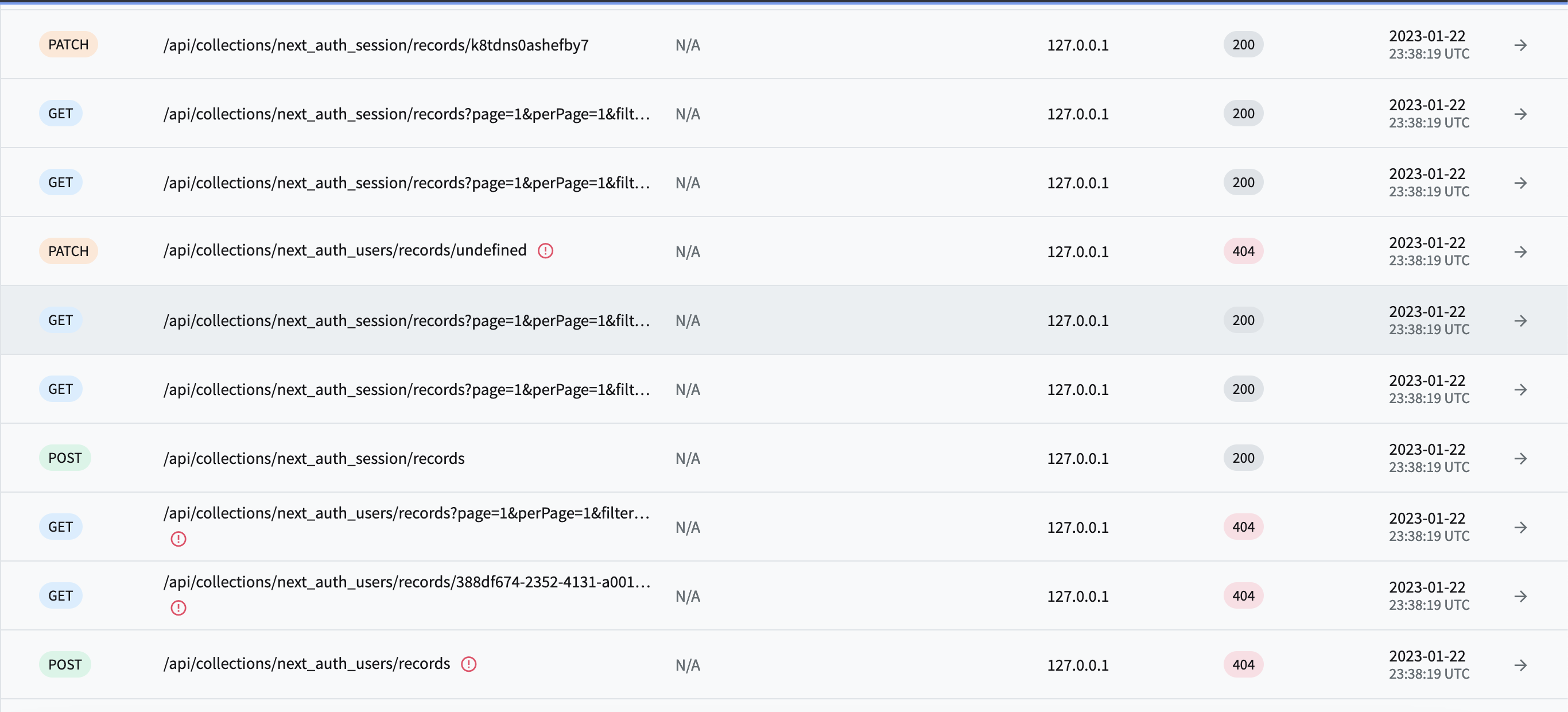Click the 127.0.0.1 IP on the first row
Image resolution: width=1568 pixels, height=712 pixels.
(x=1078, y=44)
